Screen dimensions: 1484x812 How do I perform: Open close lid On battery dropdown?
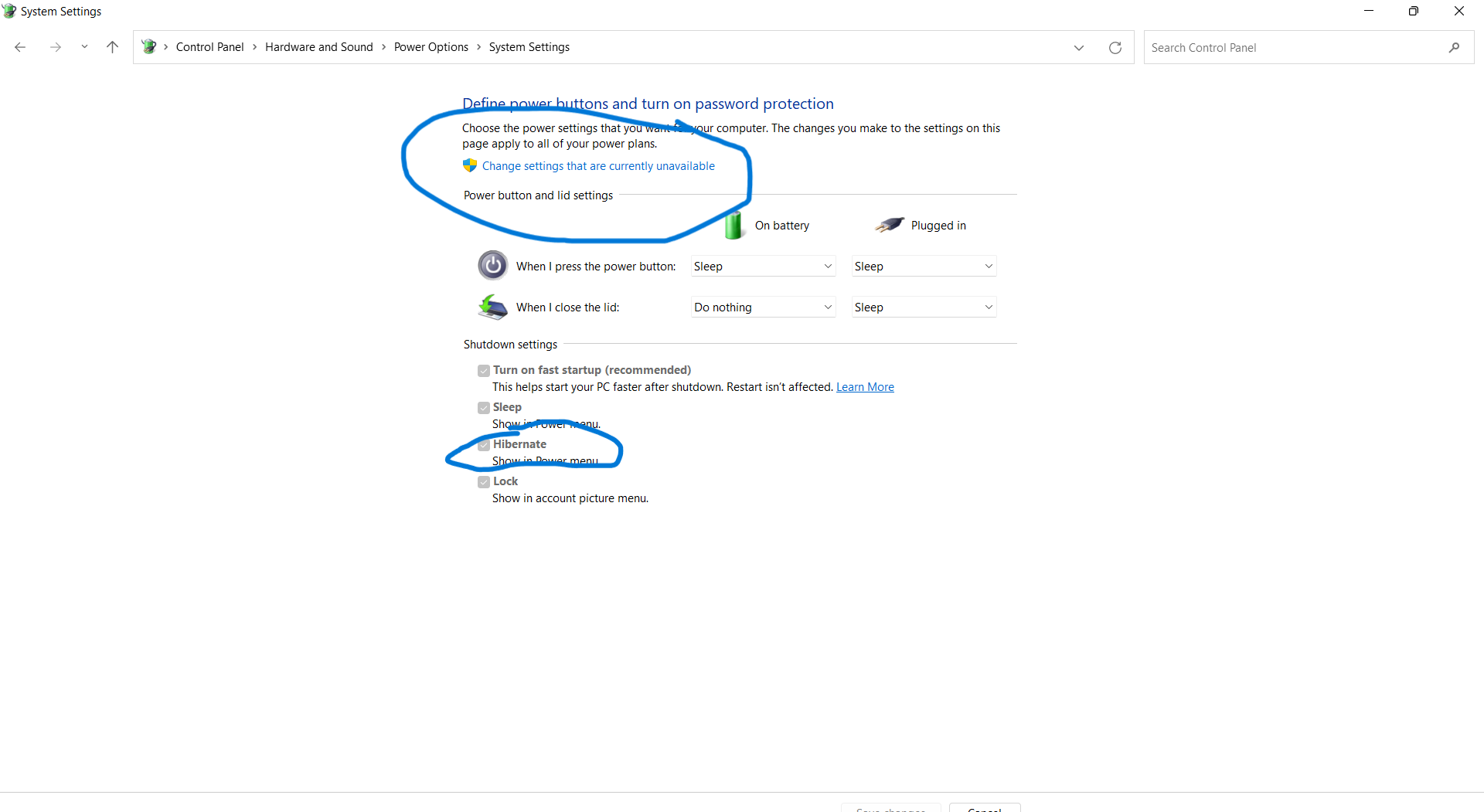pyautogui.click(x=763, y=307)
